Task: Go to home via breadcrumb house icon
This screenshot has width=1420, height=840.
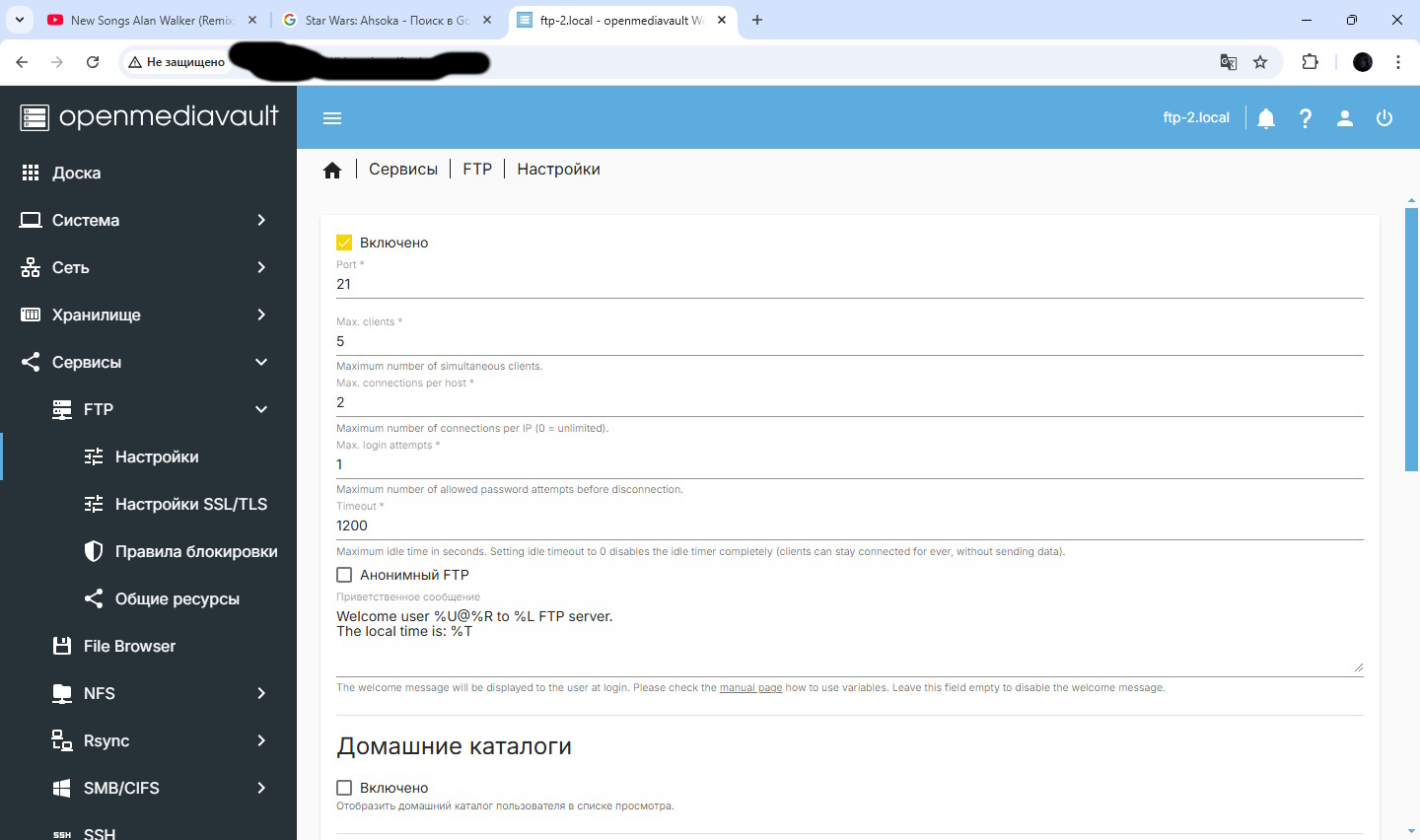Action: coord(332,171)
